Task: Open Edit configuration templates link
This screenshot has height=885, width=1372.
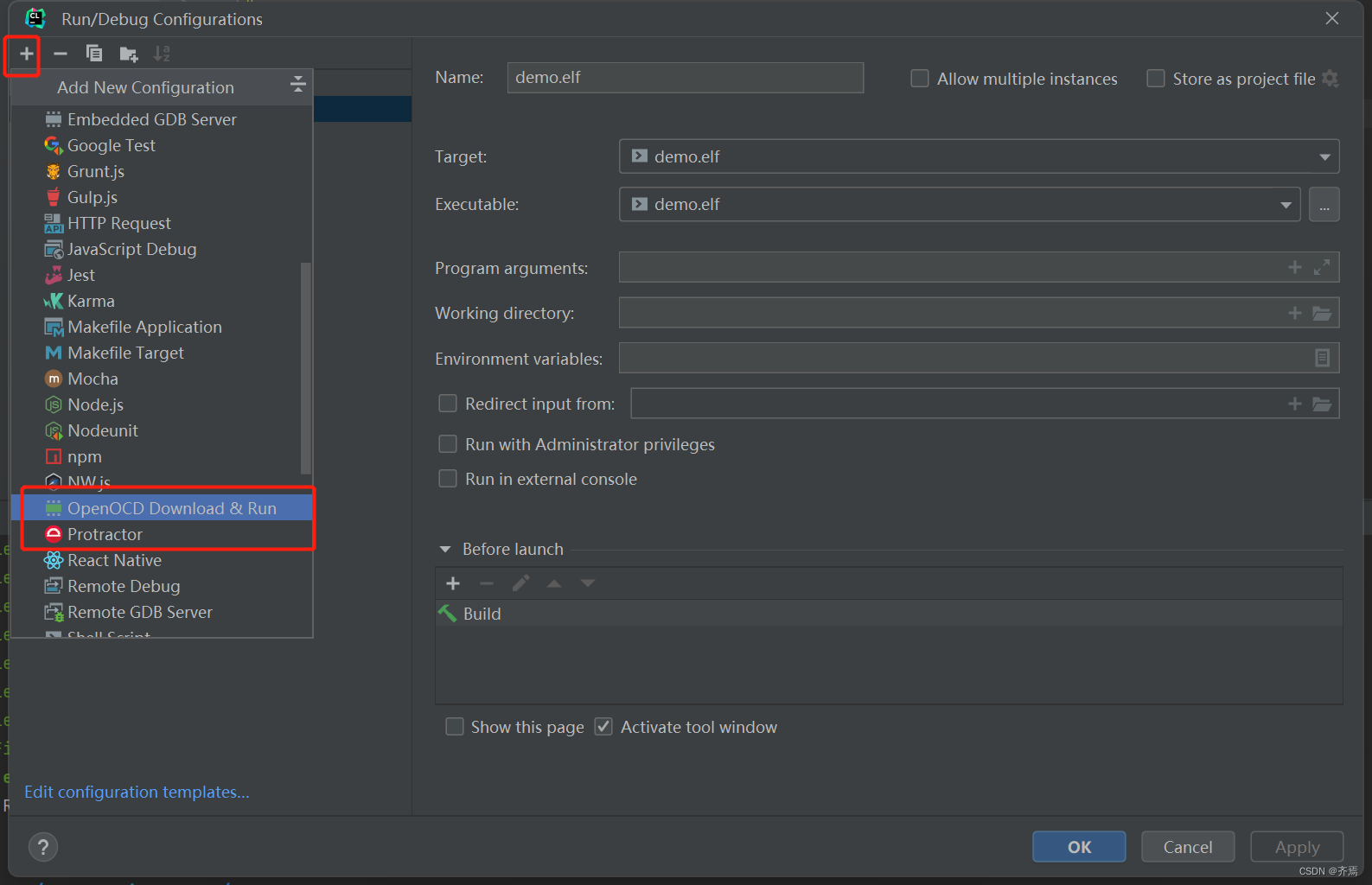Action: (x=137, y=793)
